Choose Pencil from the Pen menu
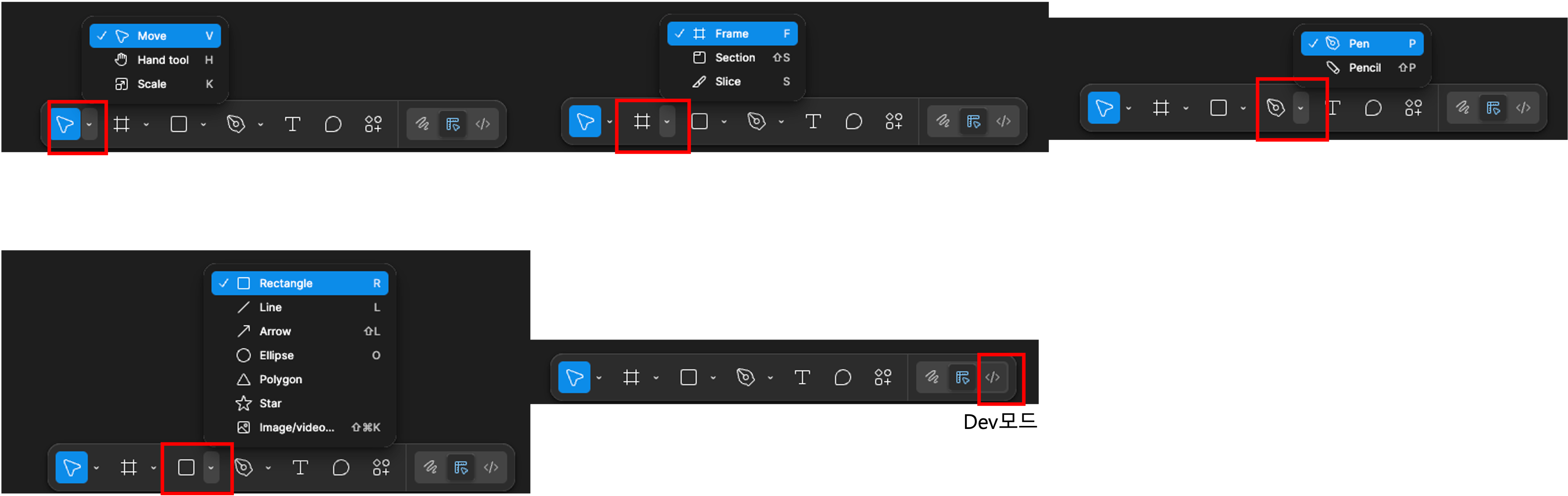This screenshot has width=1568, height=496. pos(1362,67)
